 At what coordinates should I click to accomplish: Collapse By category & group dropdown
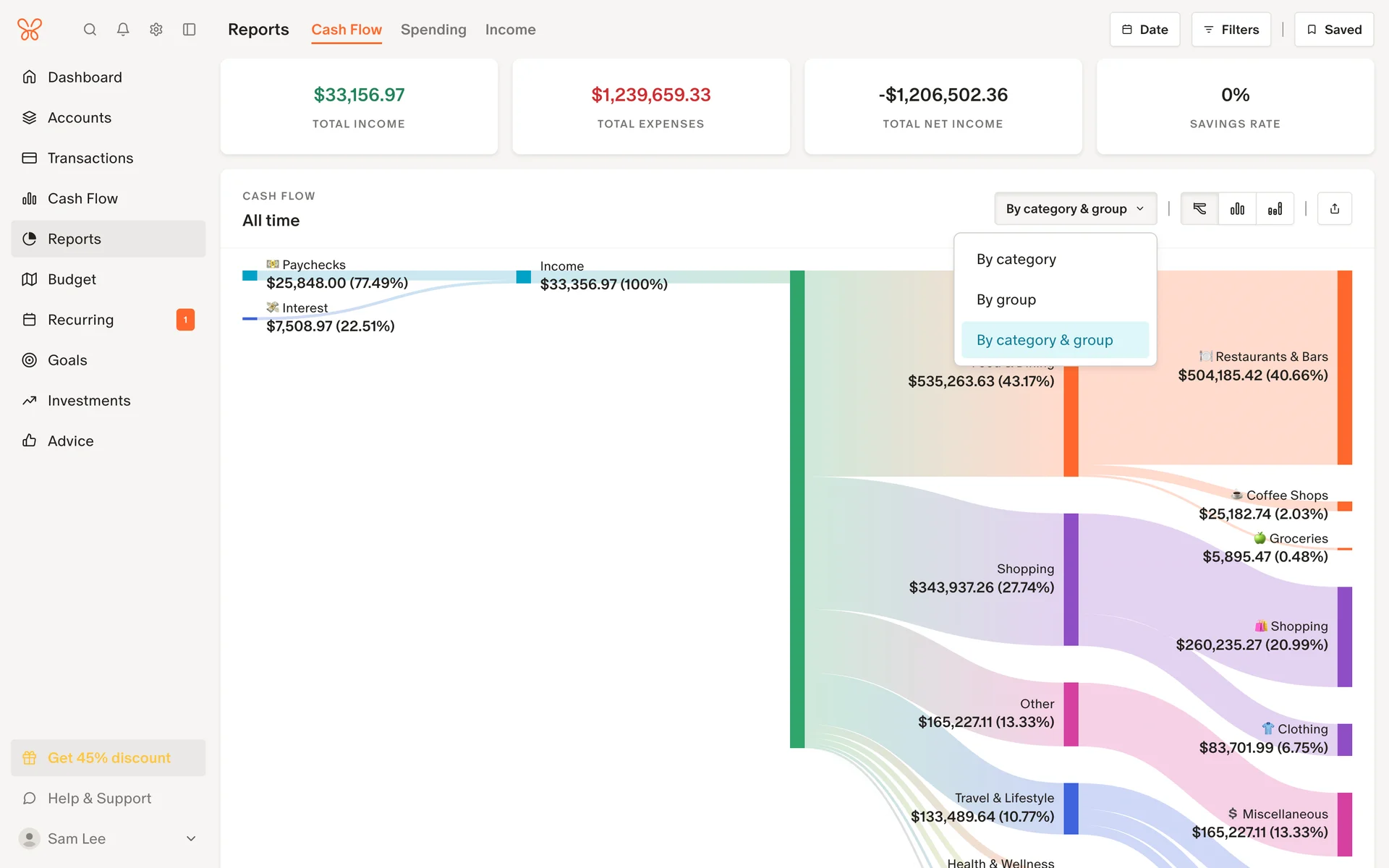[x=1075, y=209]
